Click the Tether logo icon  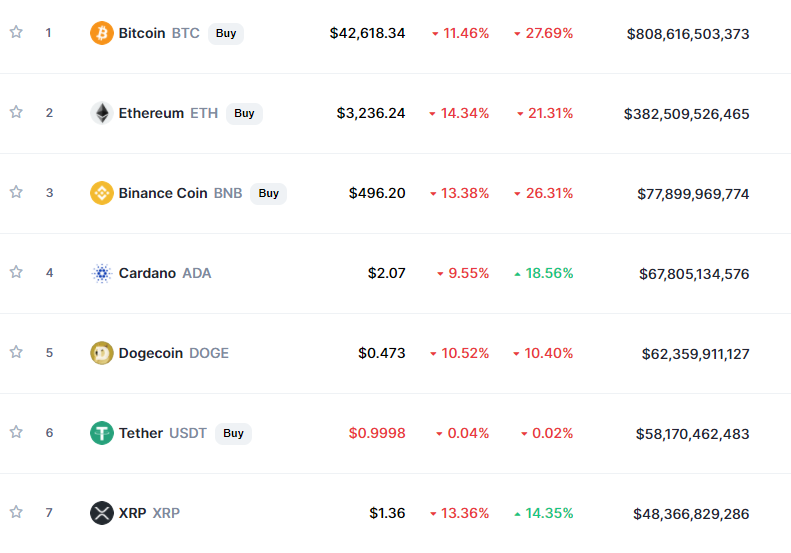(102, 433)
